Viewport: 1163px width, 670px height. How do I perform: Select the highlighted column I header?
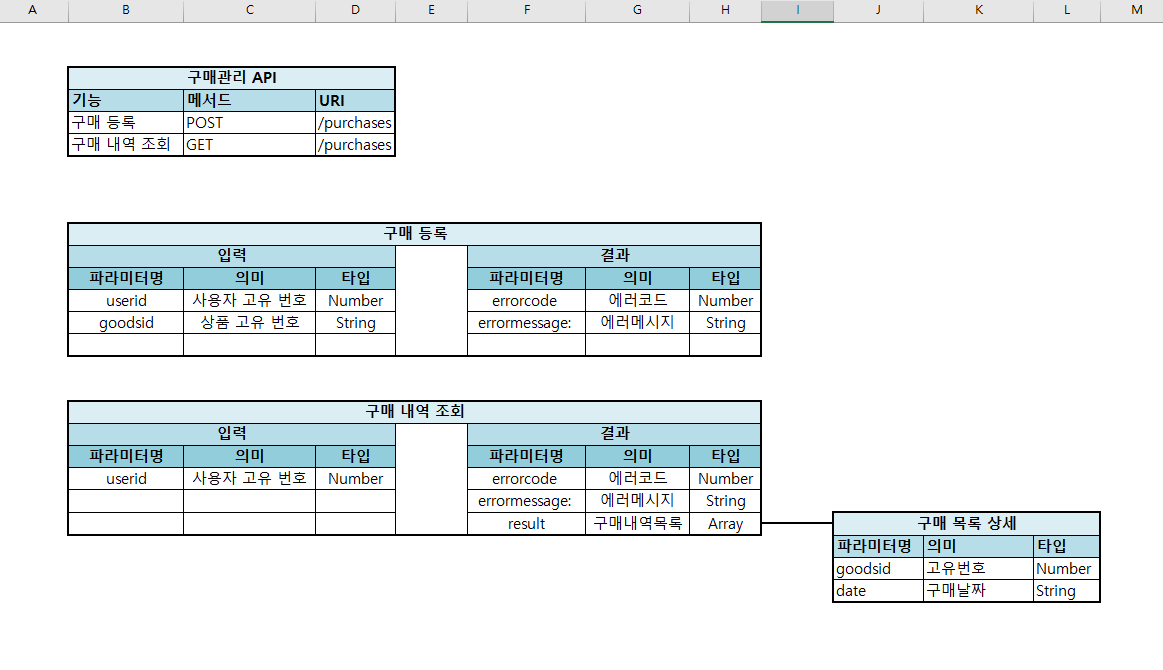pyautogui.click(x=797, y=10)
